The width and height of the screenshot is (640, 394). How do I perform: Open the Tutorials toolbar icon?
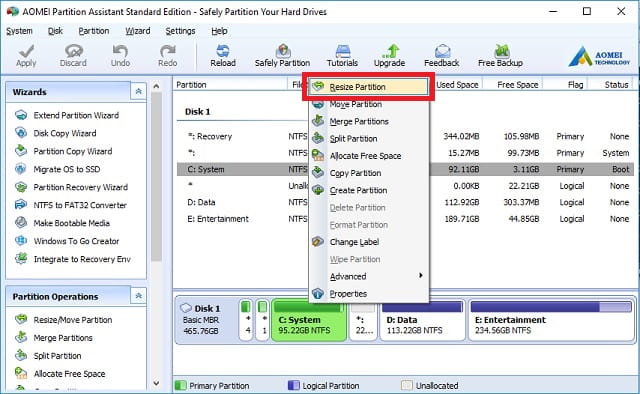(342, 55)
